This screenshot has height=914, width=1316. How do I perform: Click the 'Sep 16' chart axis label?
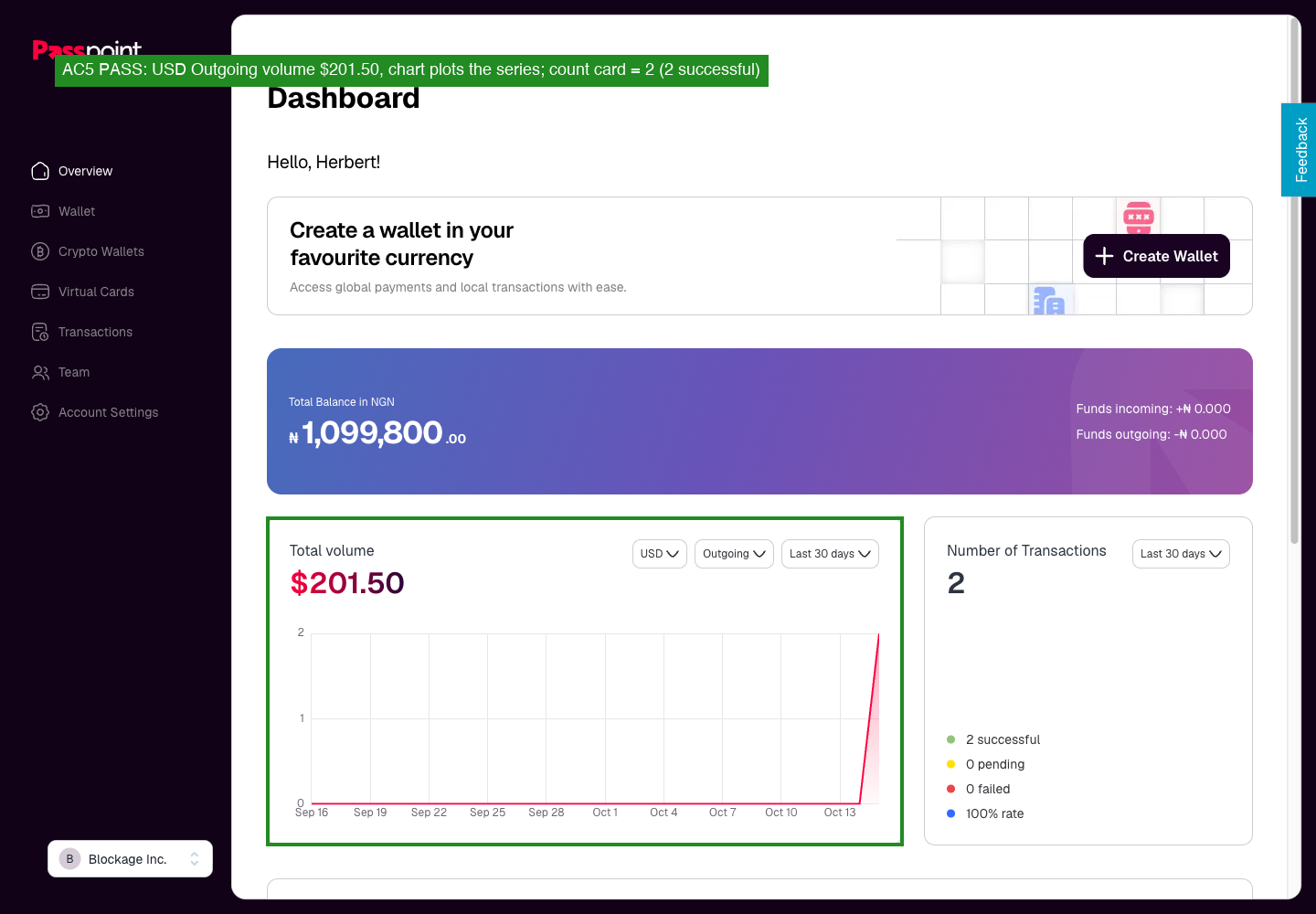pyautogui.click(x=312, y=813)
